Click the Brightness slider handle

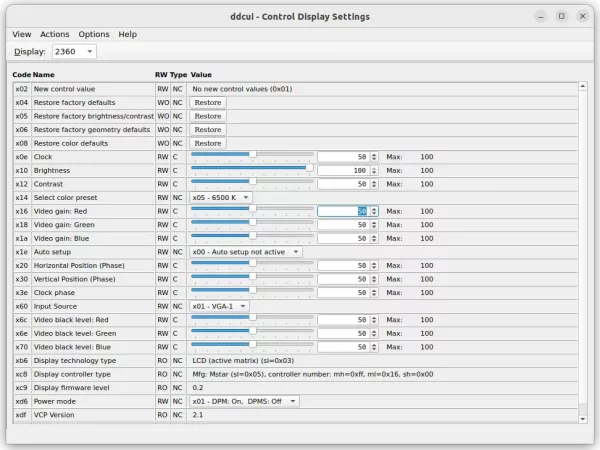coord(309,168)
